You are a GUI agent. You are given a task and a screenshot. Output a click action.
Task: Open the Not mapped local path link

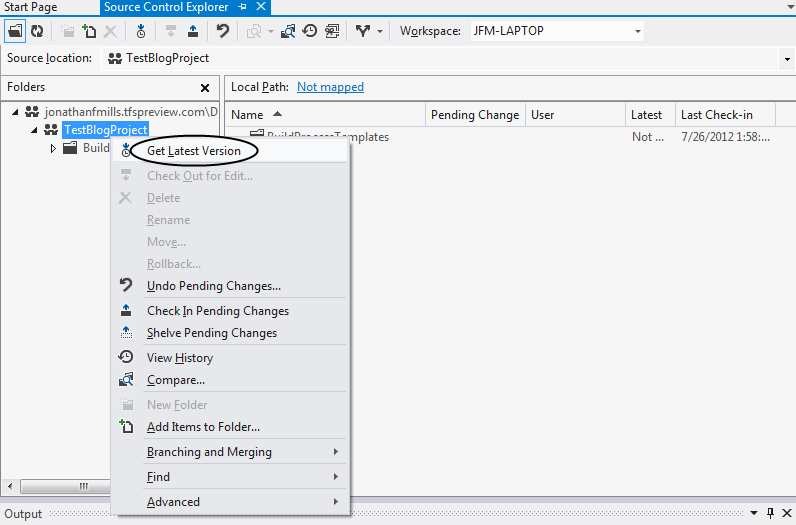[x=330, y=87]
